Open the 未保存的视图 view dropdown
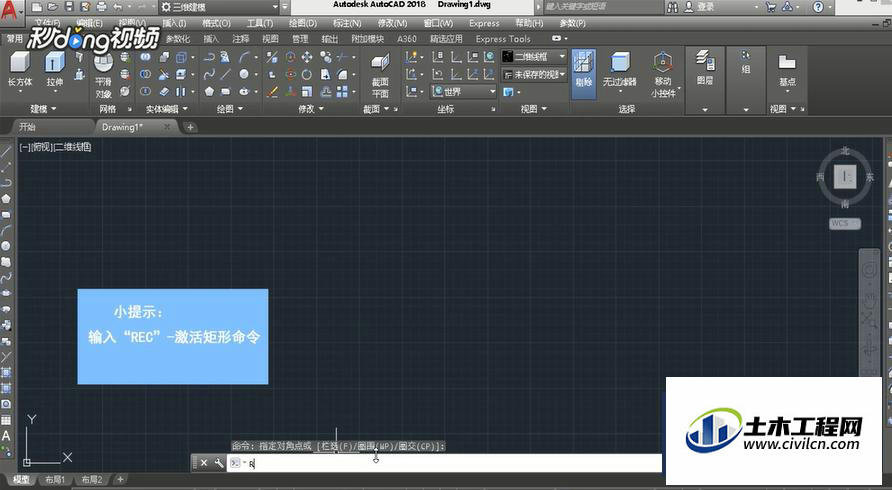Screen dimensions: 892x490 [535, 75]
